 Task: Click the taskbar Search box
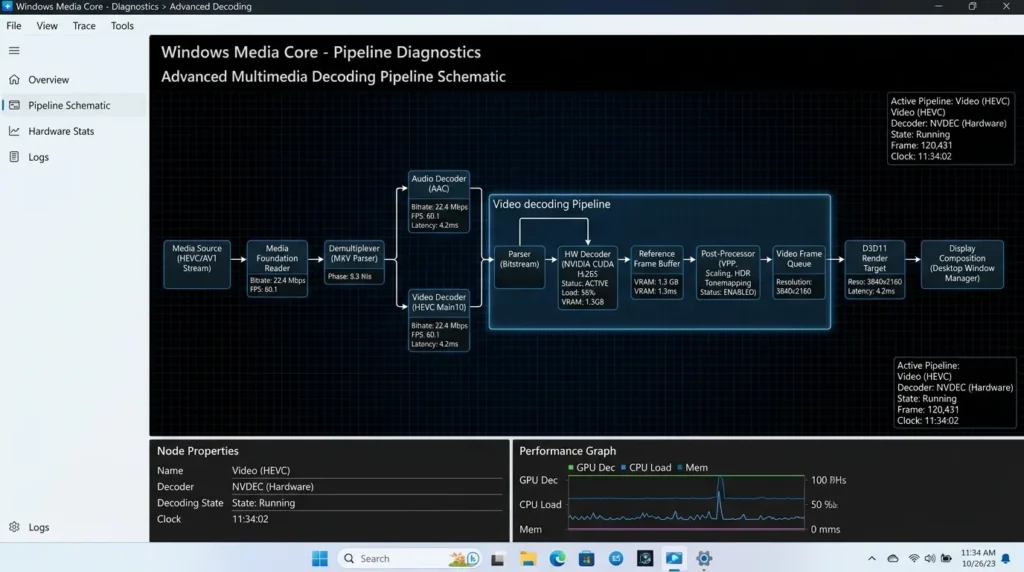click(x=408, y=558)
